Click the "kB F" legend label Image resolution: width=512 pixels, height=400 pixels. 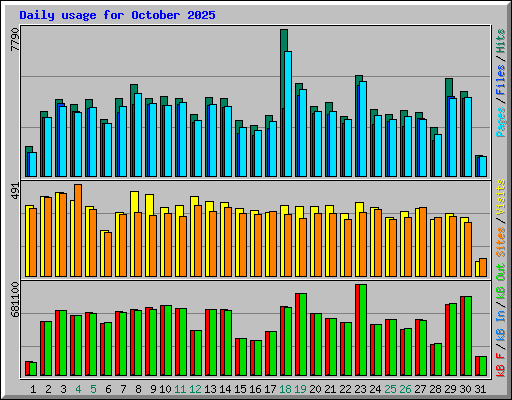501,364
